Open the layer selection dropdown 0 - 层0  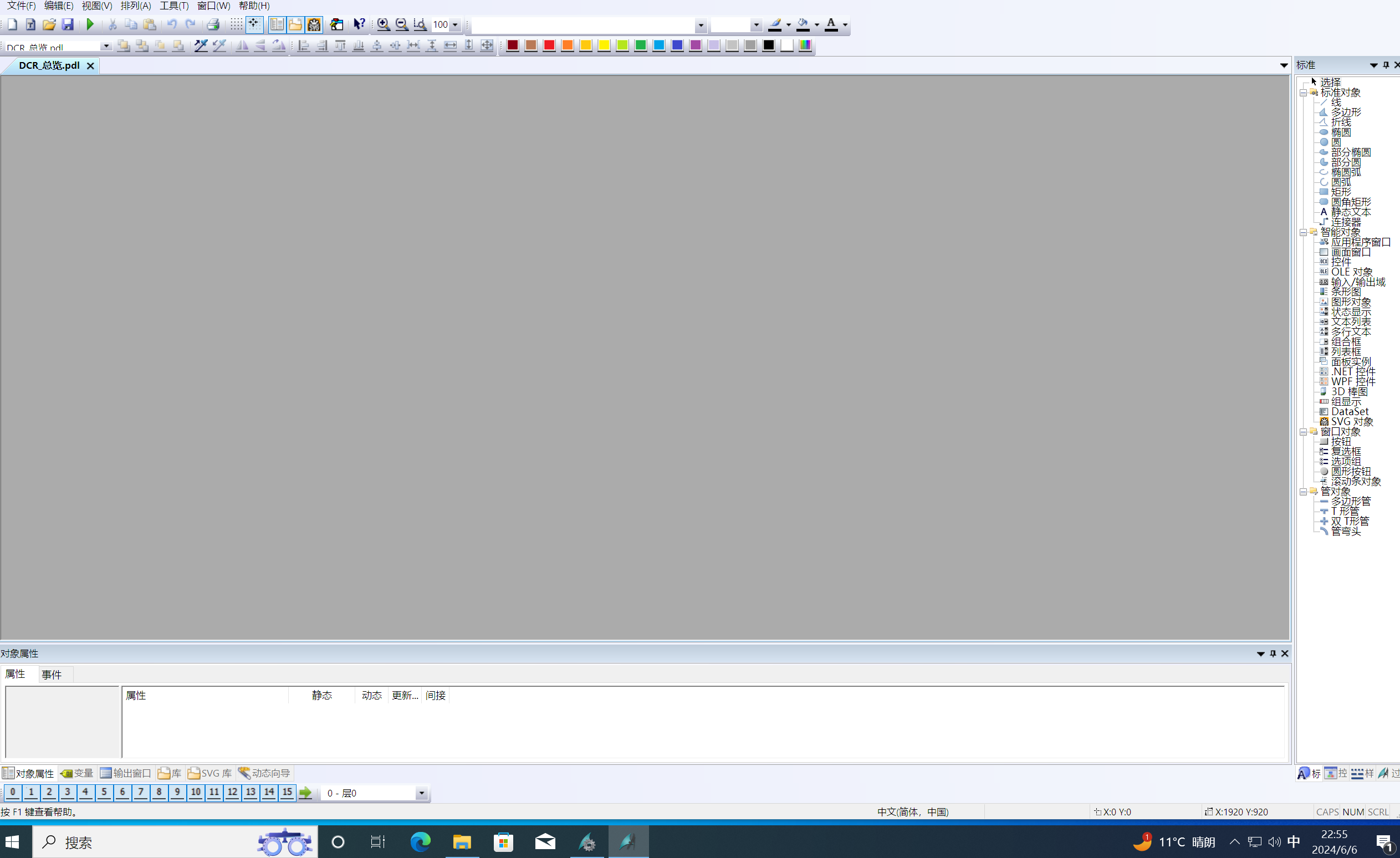pos(421,793)
